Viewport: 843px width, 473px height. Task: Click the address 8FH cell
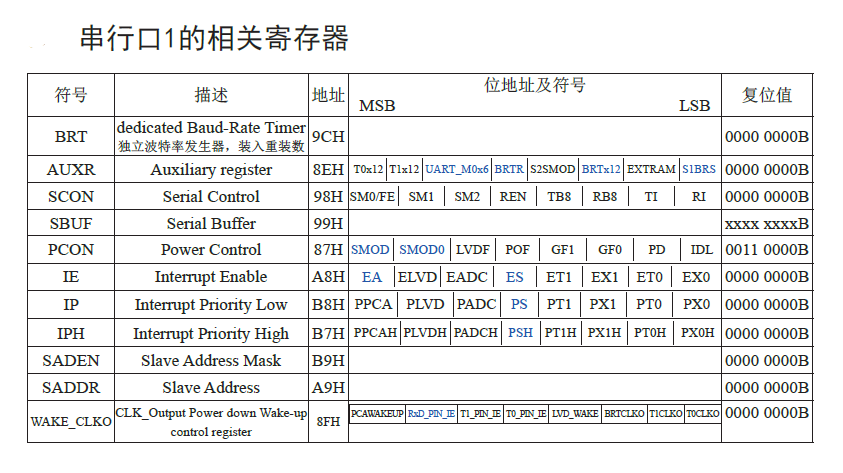tap(328, 422)
